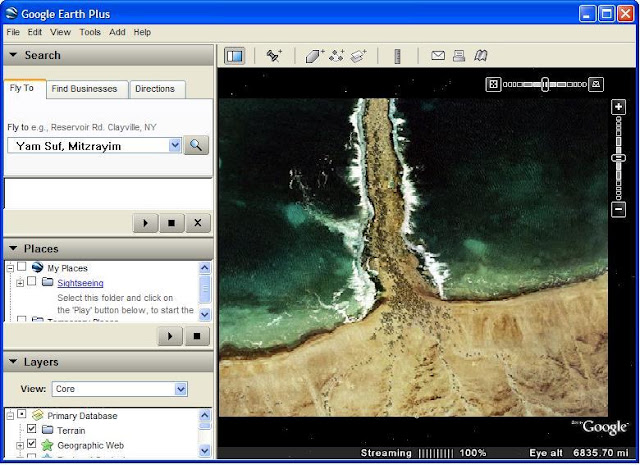
Task: Uncheck the Geographic Web checkbox
Action: [x=31, y=443]
